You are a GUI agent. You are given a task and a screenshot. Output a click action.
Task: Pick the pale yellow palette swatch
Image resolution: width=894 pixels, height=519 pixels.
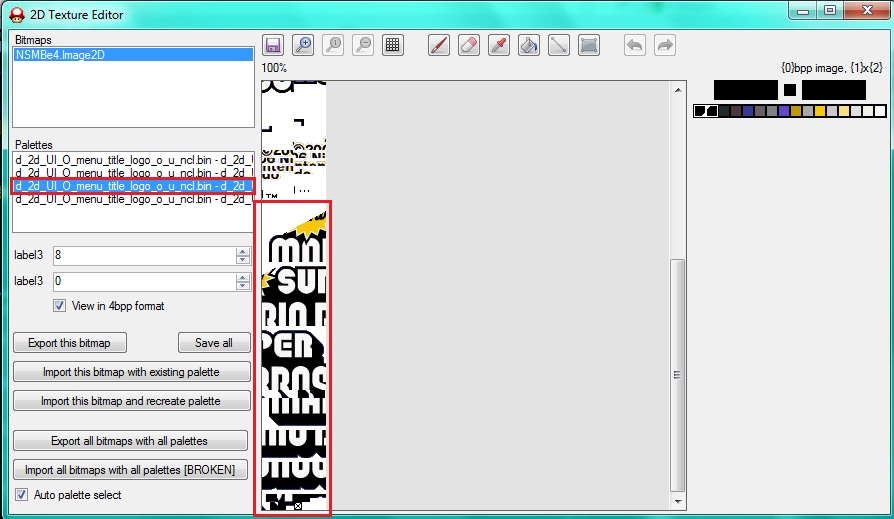point(844,111)
